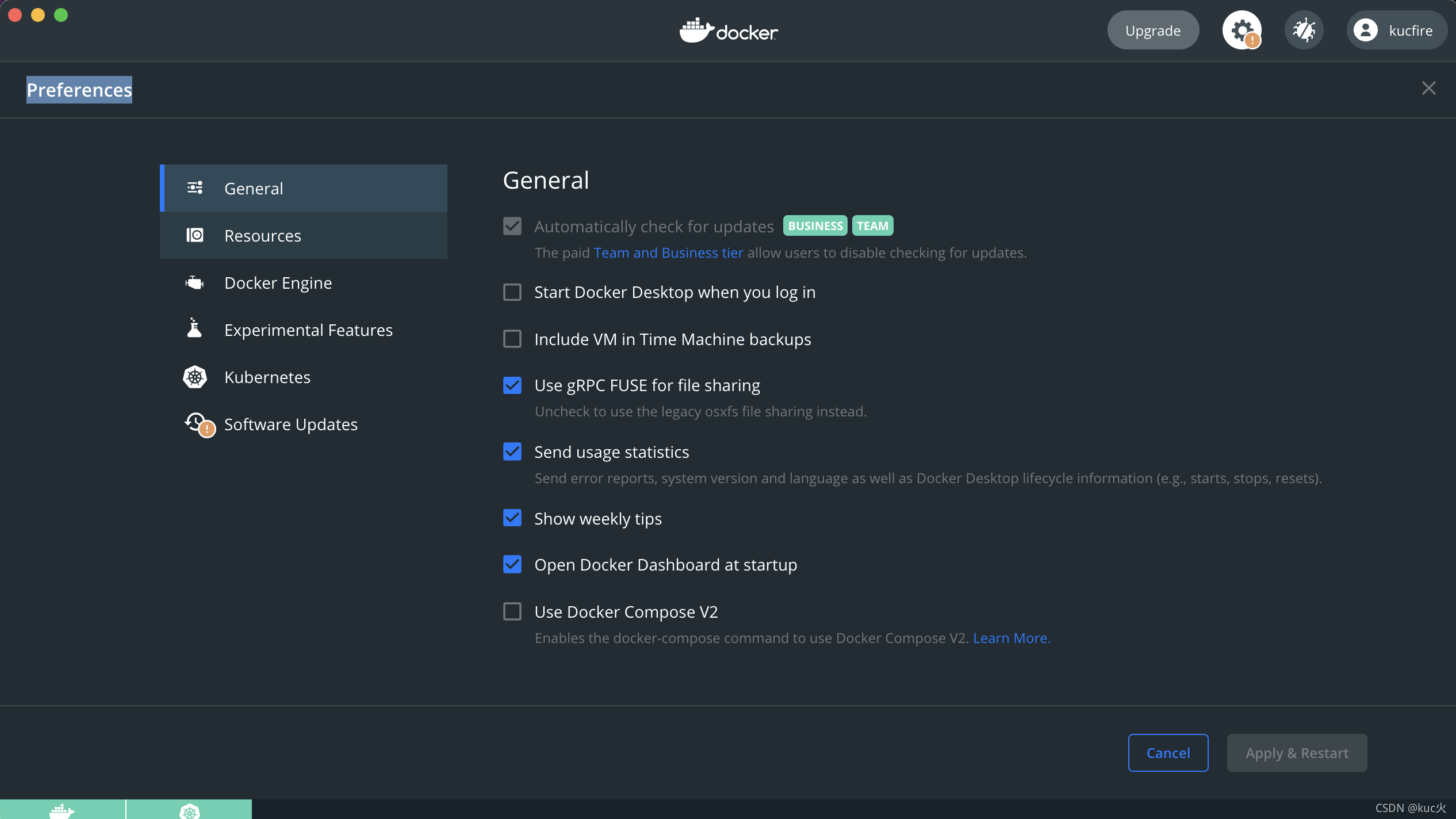Go to Kubernetes settings tab

[304, 377]
